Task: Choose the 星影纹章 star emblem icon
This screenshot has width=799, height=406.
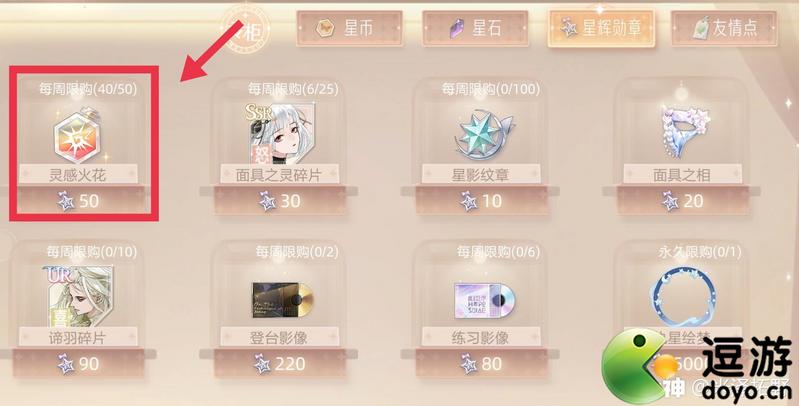Action: (x=482, y=134)
